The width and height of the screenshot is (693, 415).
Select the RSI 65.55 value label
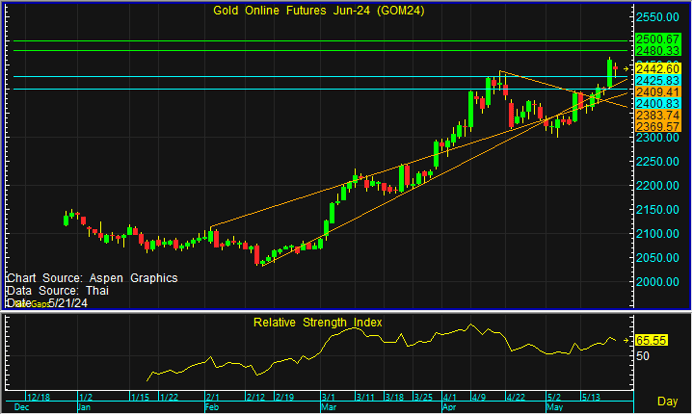point(651,340)
